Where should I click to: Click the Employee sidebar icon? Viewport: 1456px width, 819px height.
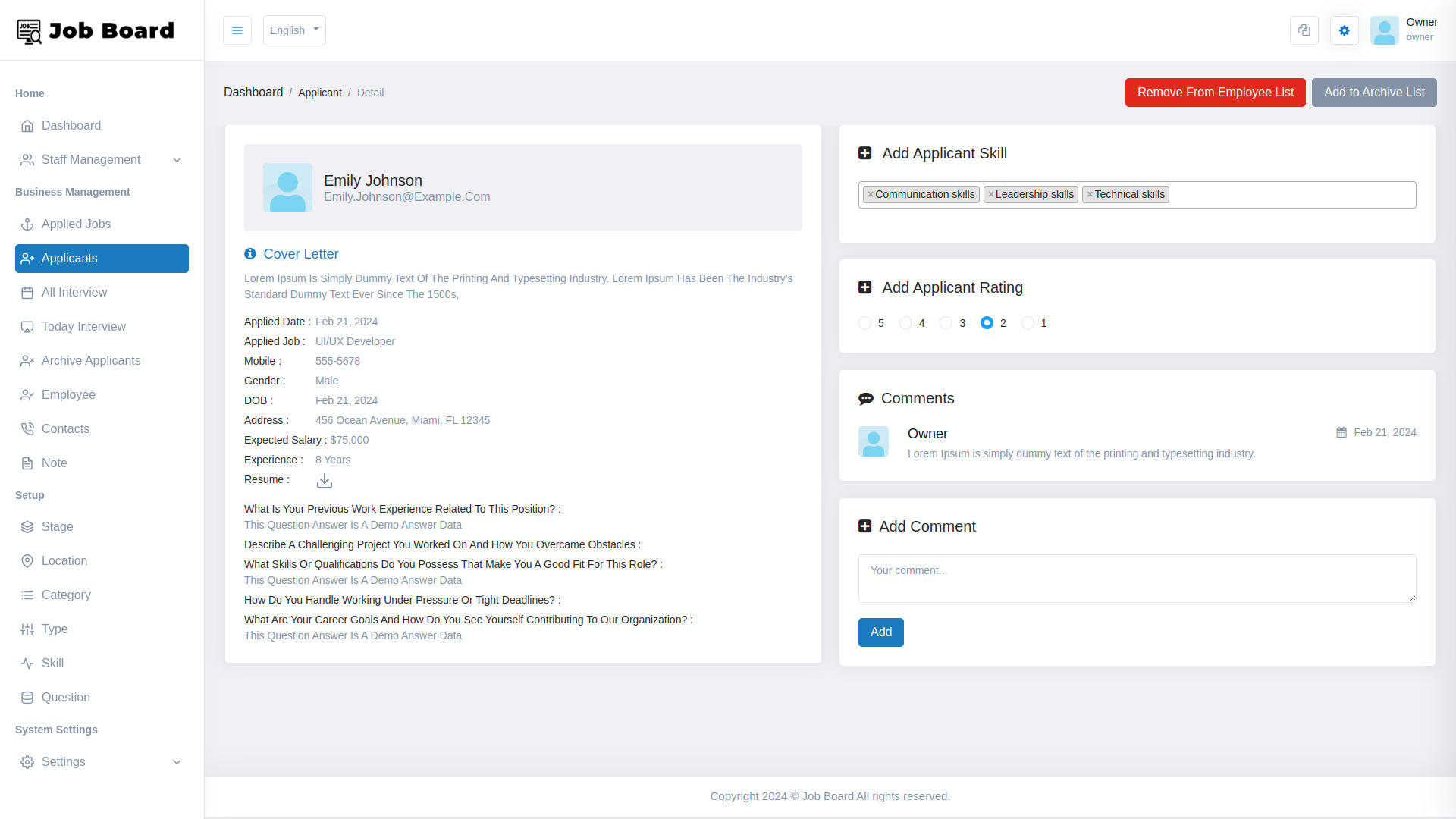[x=27, y=394]
